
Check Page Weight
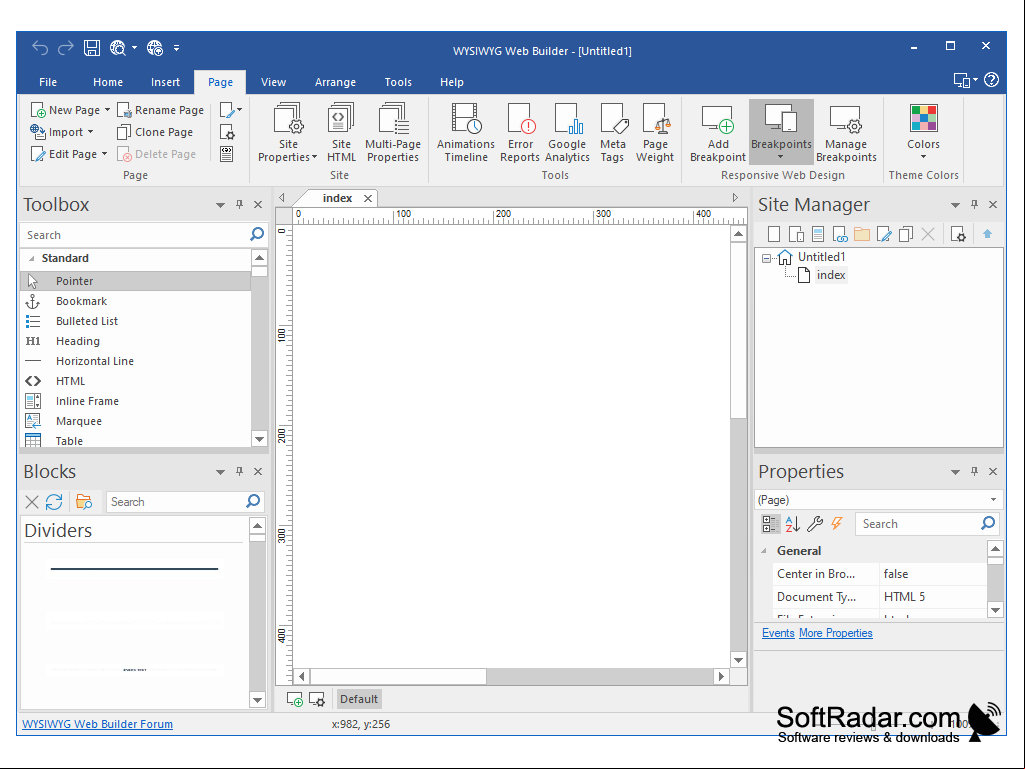tap(655, 132)
